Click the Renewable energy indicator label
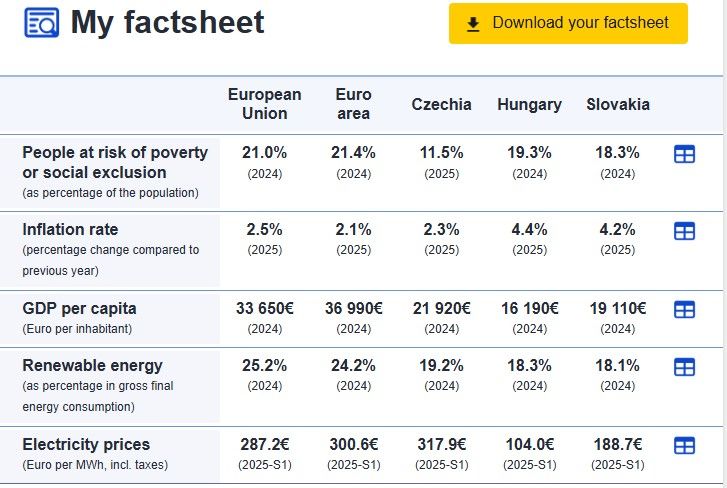The width and height of the screenshot is (727, 488). click(92, 366)
